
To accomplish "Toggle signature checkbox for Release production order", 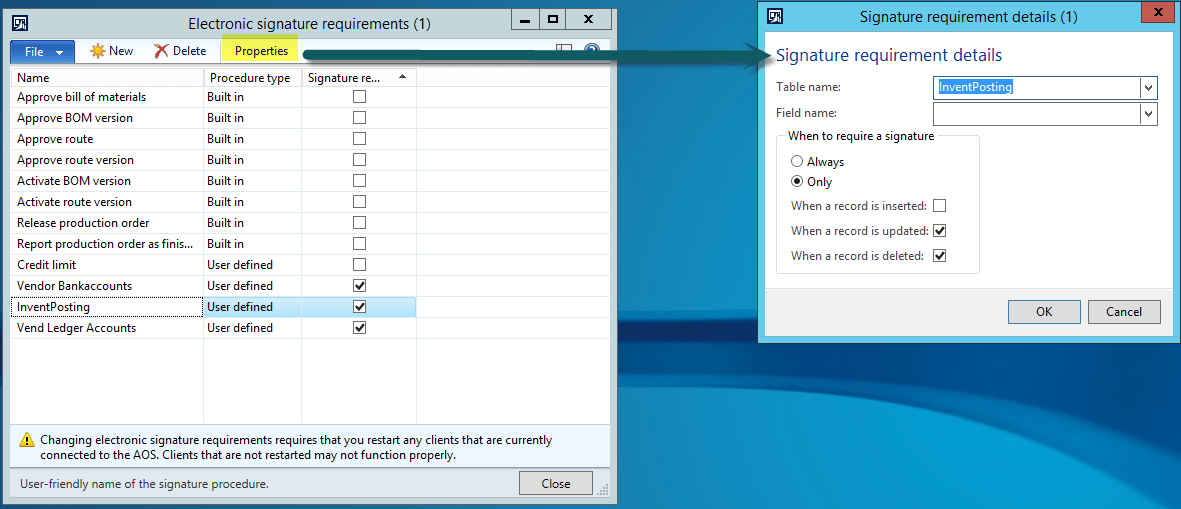I will [x=359, y=223].
